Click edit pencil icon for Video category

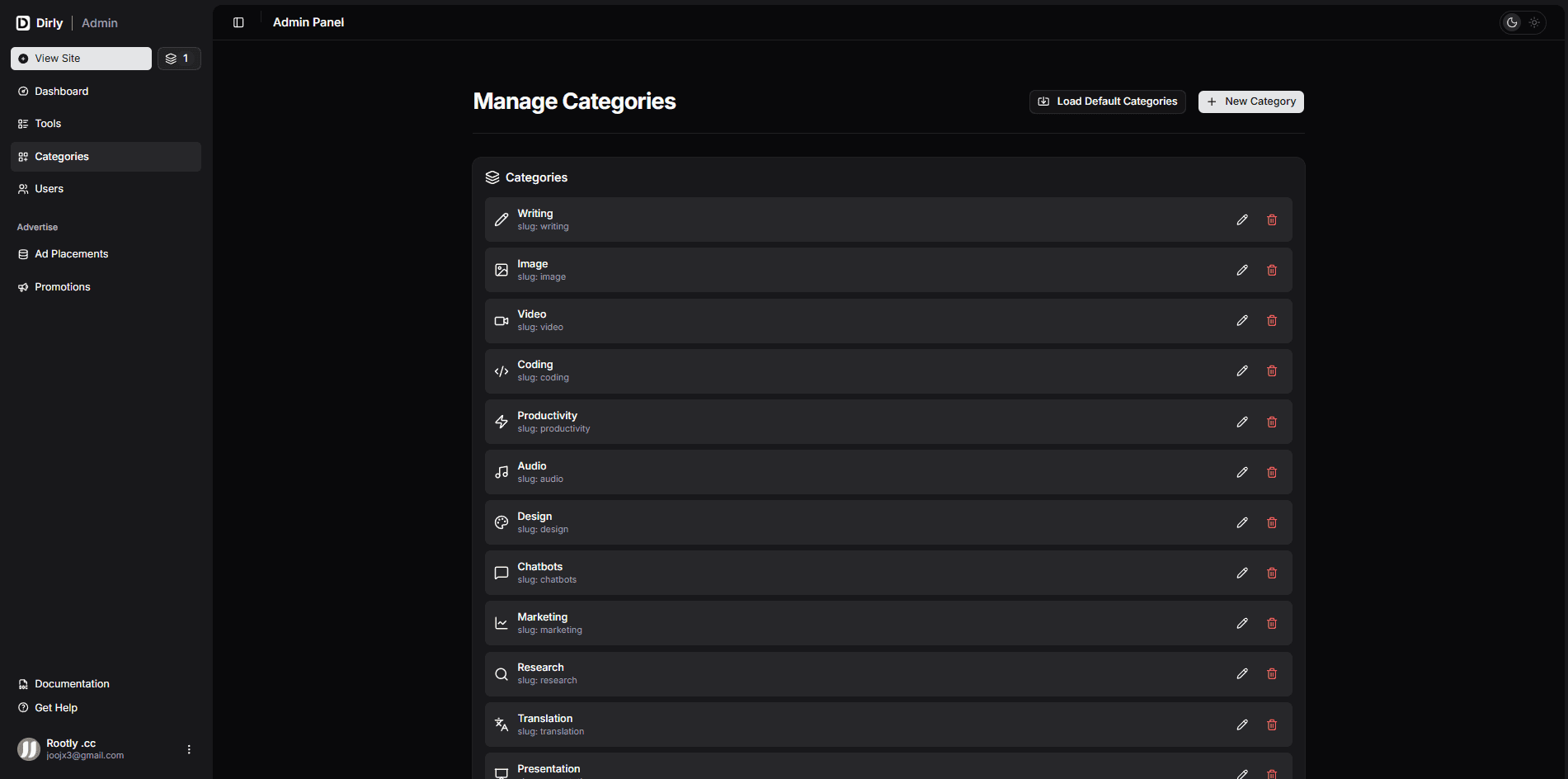click(x=1241, y=320)
